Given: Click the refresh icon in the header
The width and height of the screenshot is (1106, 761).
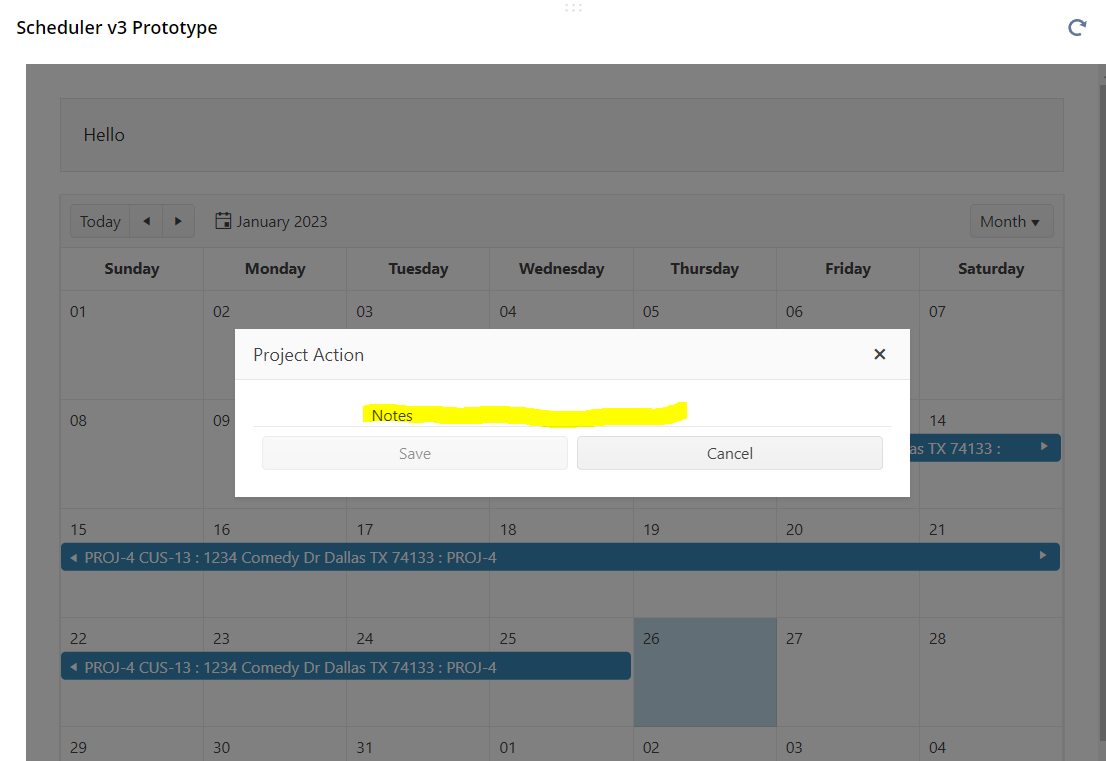Looking at the screenshot, I should 1077,28.
